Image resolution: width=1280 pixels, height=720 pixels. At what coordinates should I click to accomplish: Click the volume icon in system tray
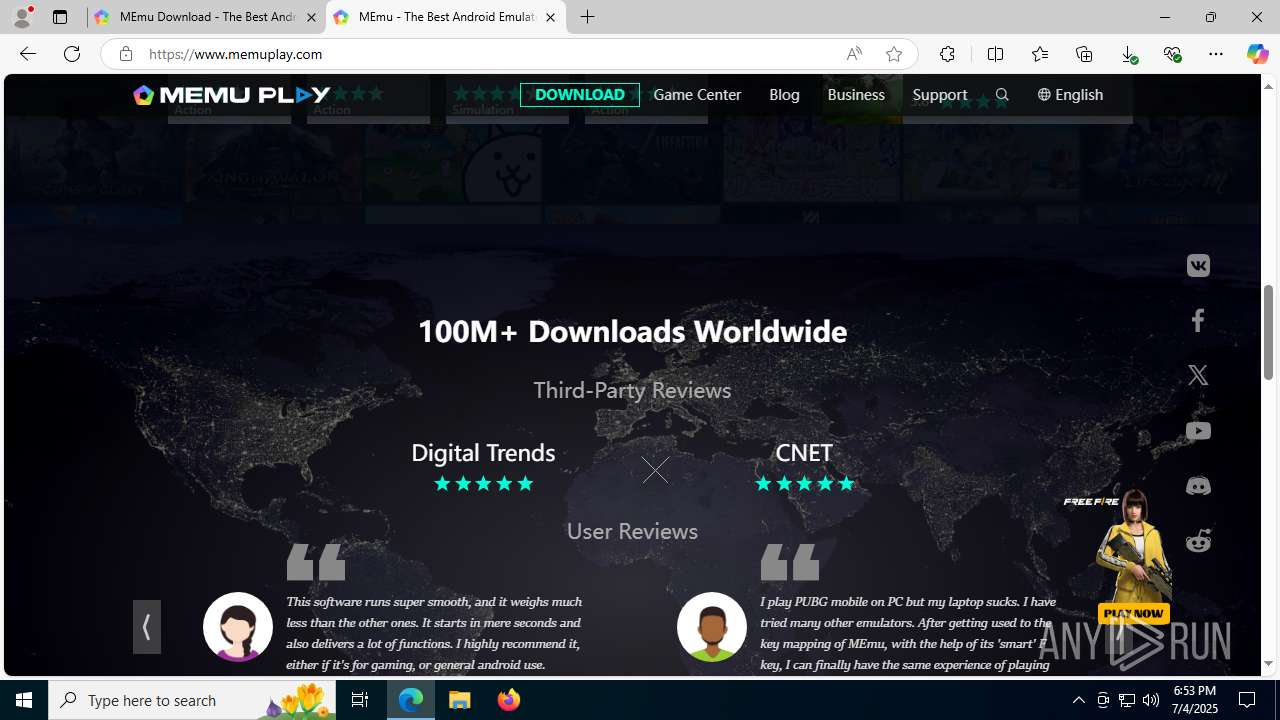1151,700
